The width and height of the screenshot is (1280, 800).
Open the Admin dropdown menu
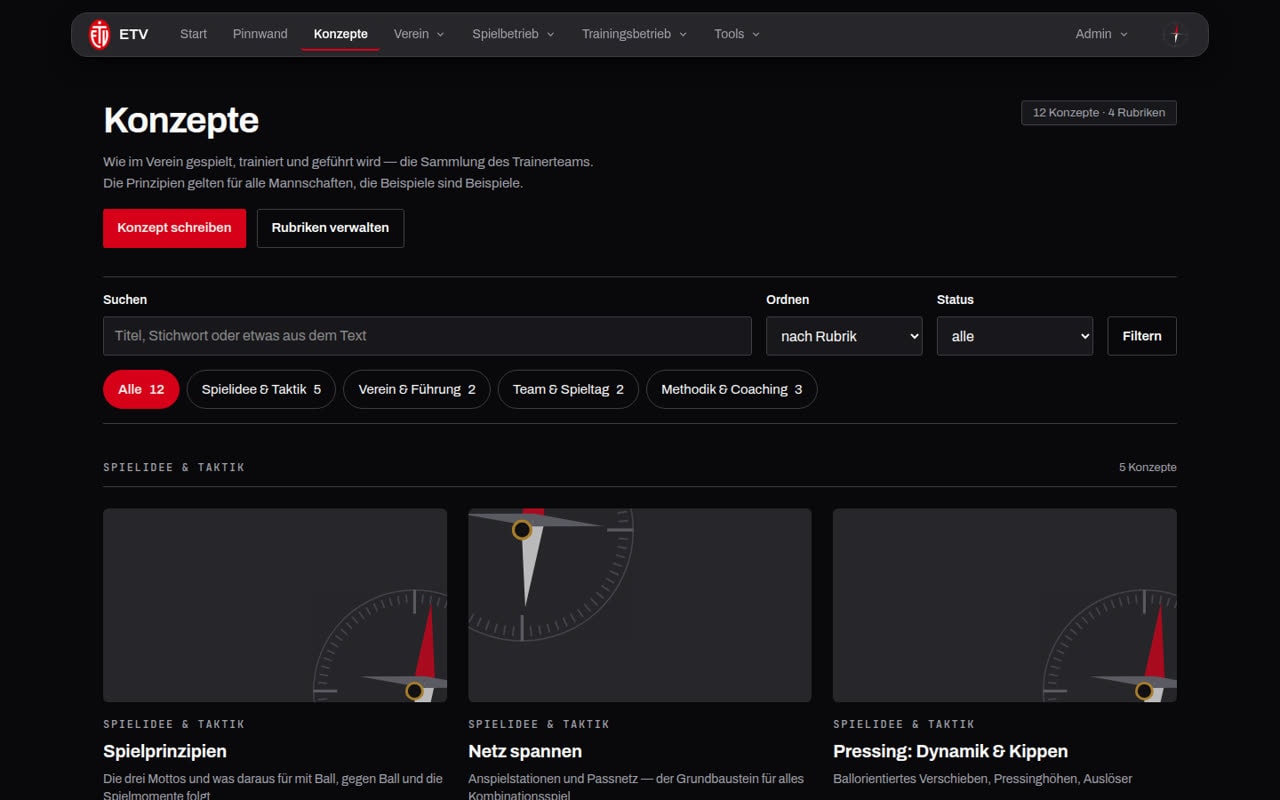pos(1101,34)
